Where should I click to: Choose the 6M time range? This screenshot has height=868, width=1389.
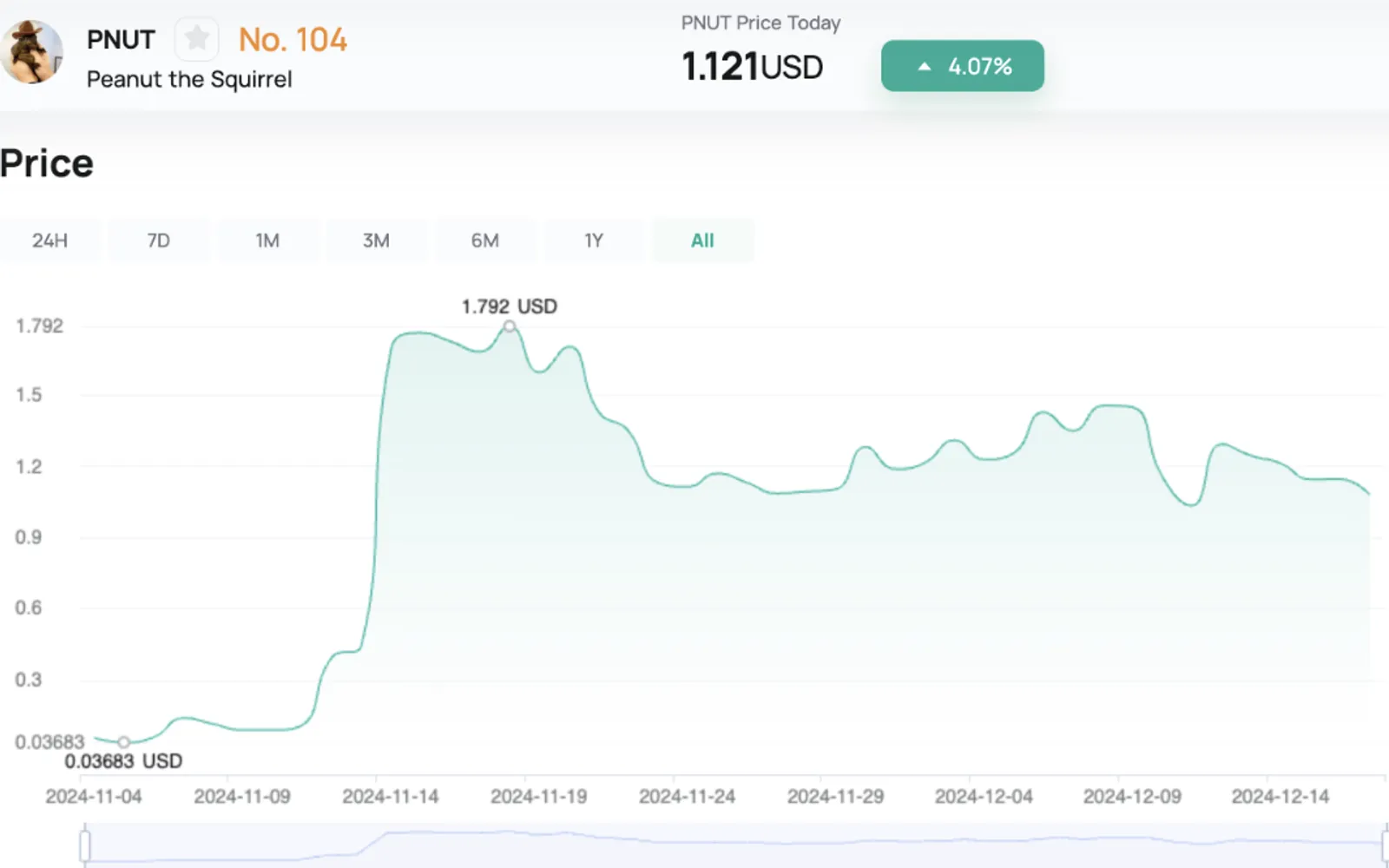pyautogui.click(x=484, y=240)
